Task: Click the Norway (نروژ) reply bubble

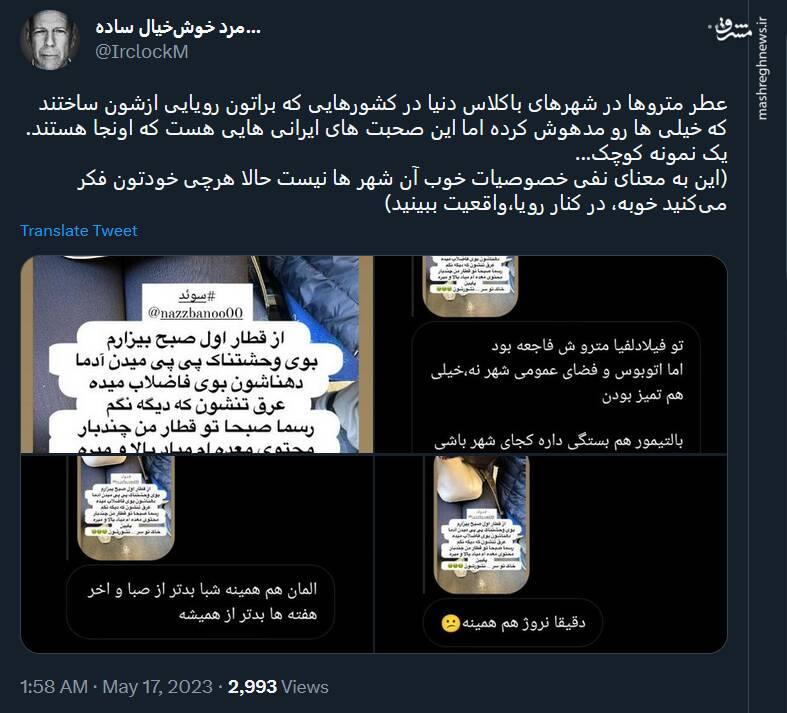Action: click(x=512, y=623)
